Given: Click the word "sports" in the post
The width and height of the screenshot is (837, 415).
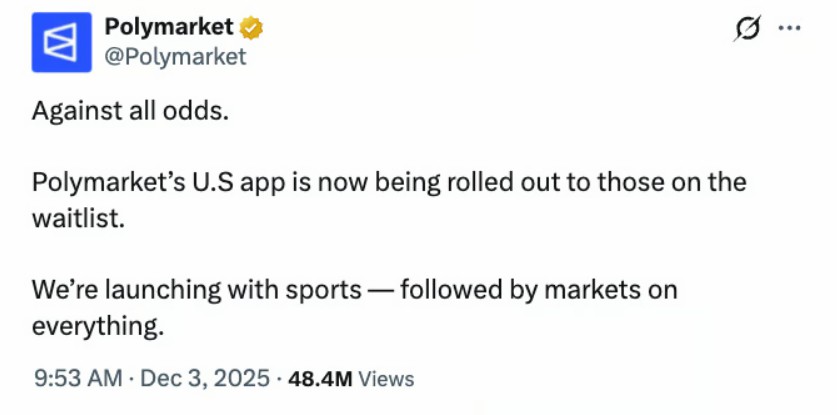Looking at the screenshot, I should pyautogui.click(x=325, y=290).
